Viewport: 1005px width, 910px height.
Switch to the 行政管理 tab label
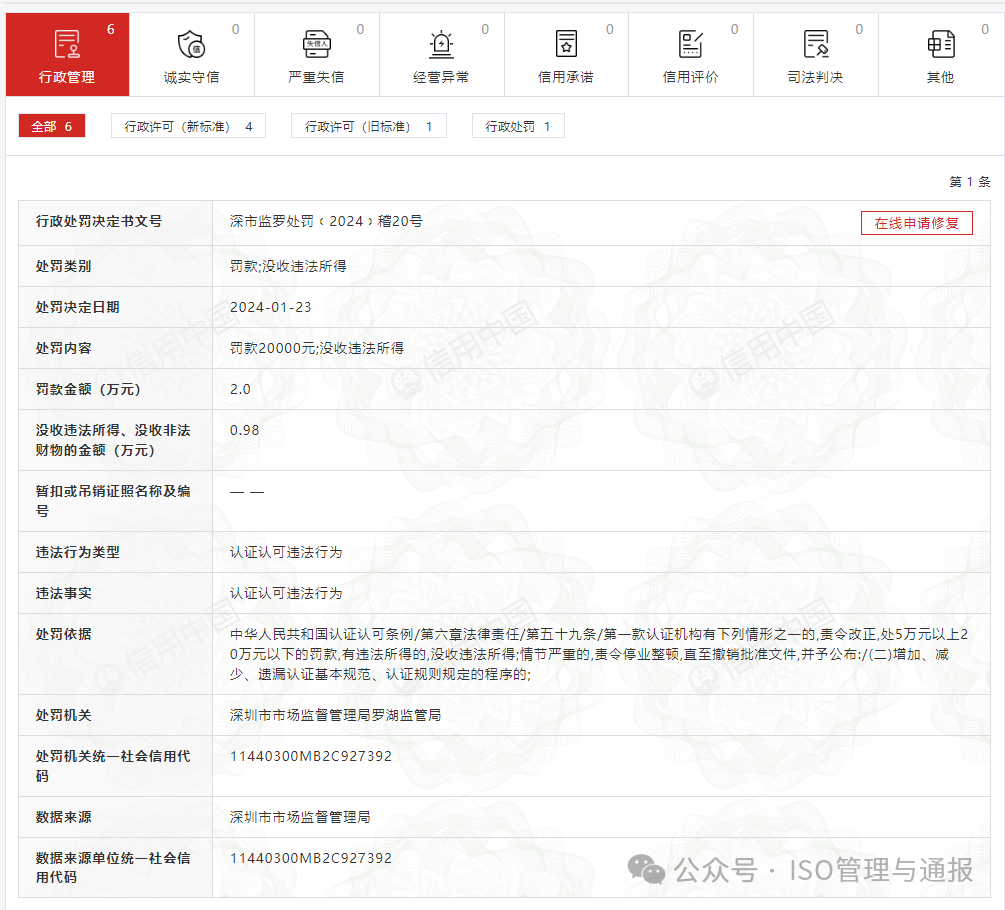[67, 78]
